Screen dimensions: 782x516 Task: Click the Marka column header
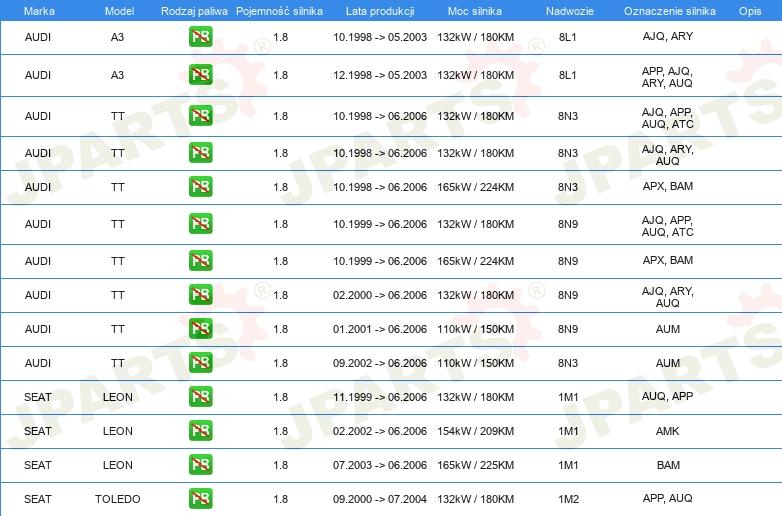[39, 11]
